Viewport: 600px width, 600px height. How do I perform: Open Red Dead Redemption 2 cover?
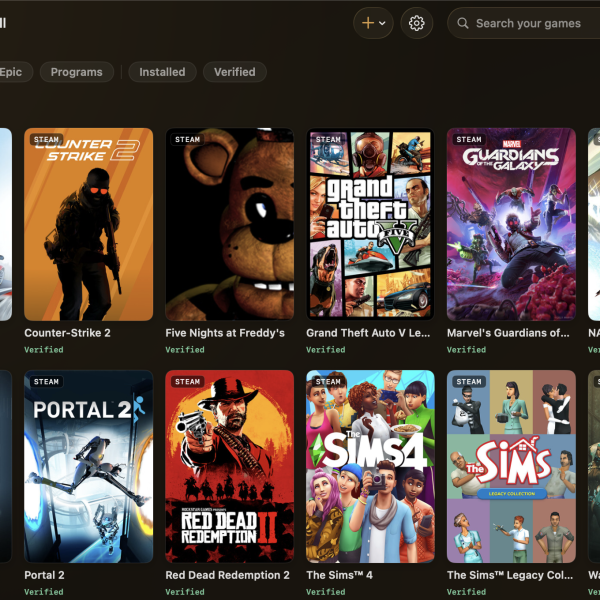230,466
